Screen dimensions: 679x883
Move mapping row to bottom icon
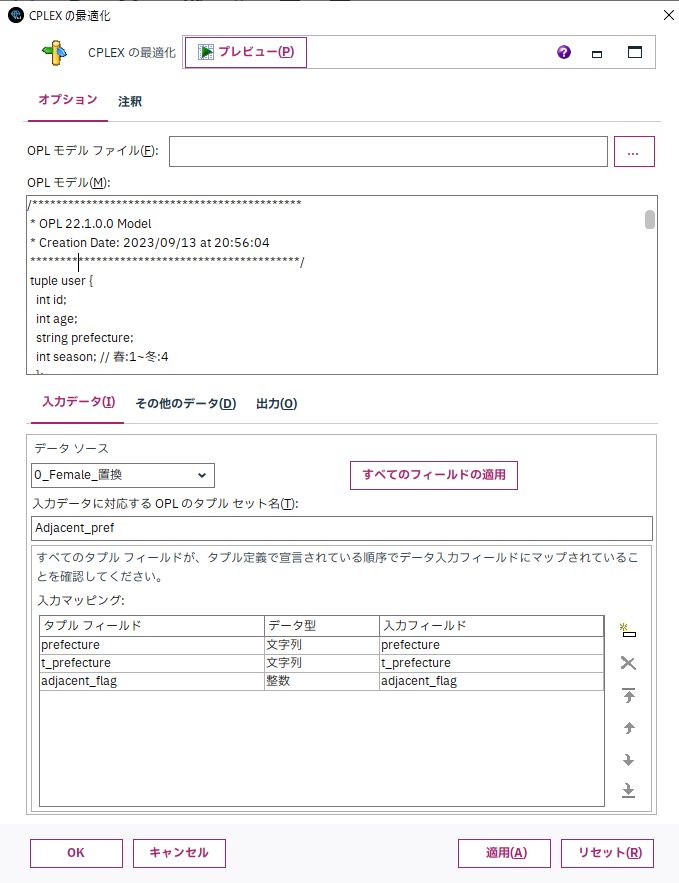[629, 790]
